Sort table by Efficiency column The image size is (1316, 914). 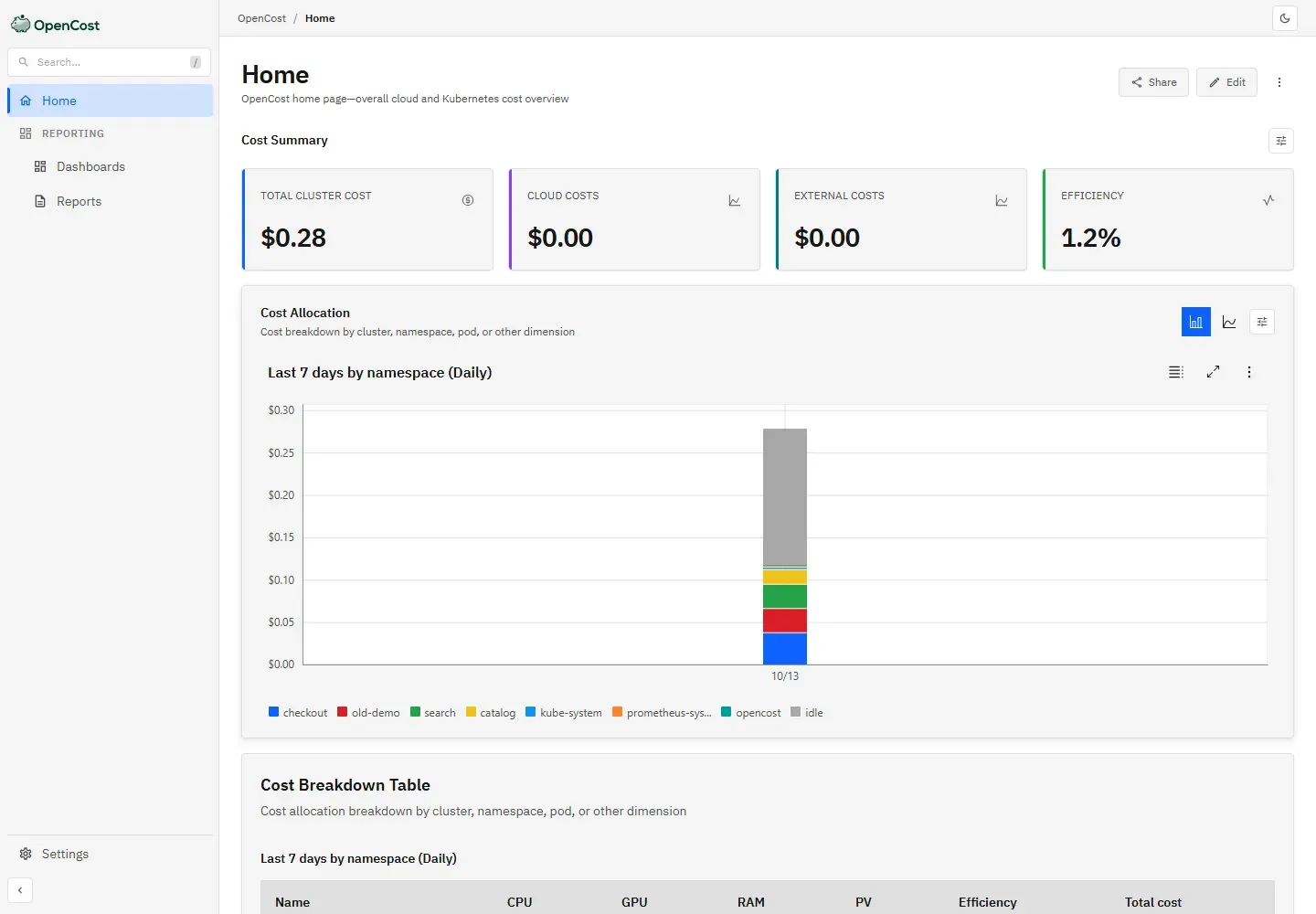987,902
